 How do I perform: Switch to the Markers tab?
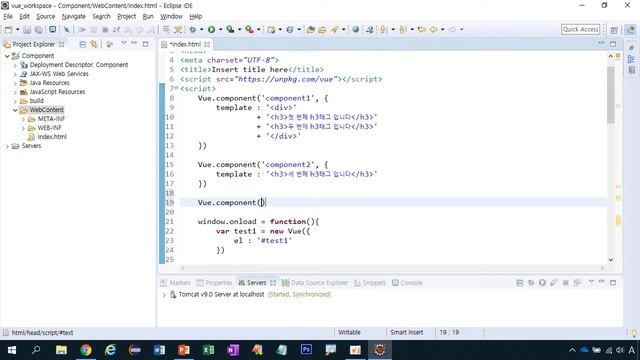176,282
